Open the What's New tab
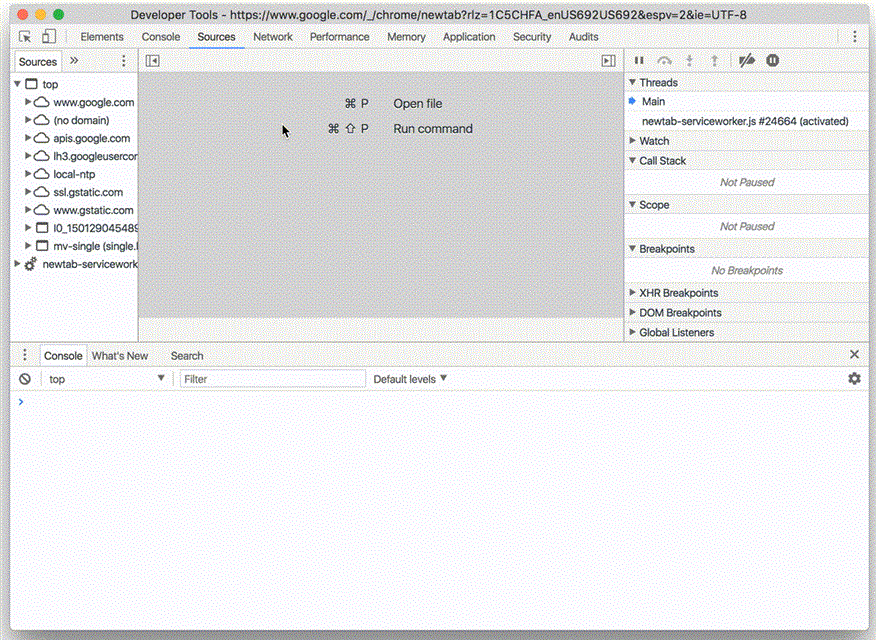876x640 pixels. [x=120, y=355]
